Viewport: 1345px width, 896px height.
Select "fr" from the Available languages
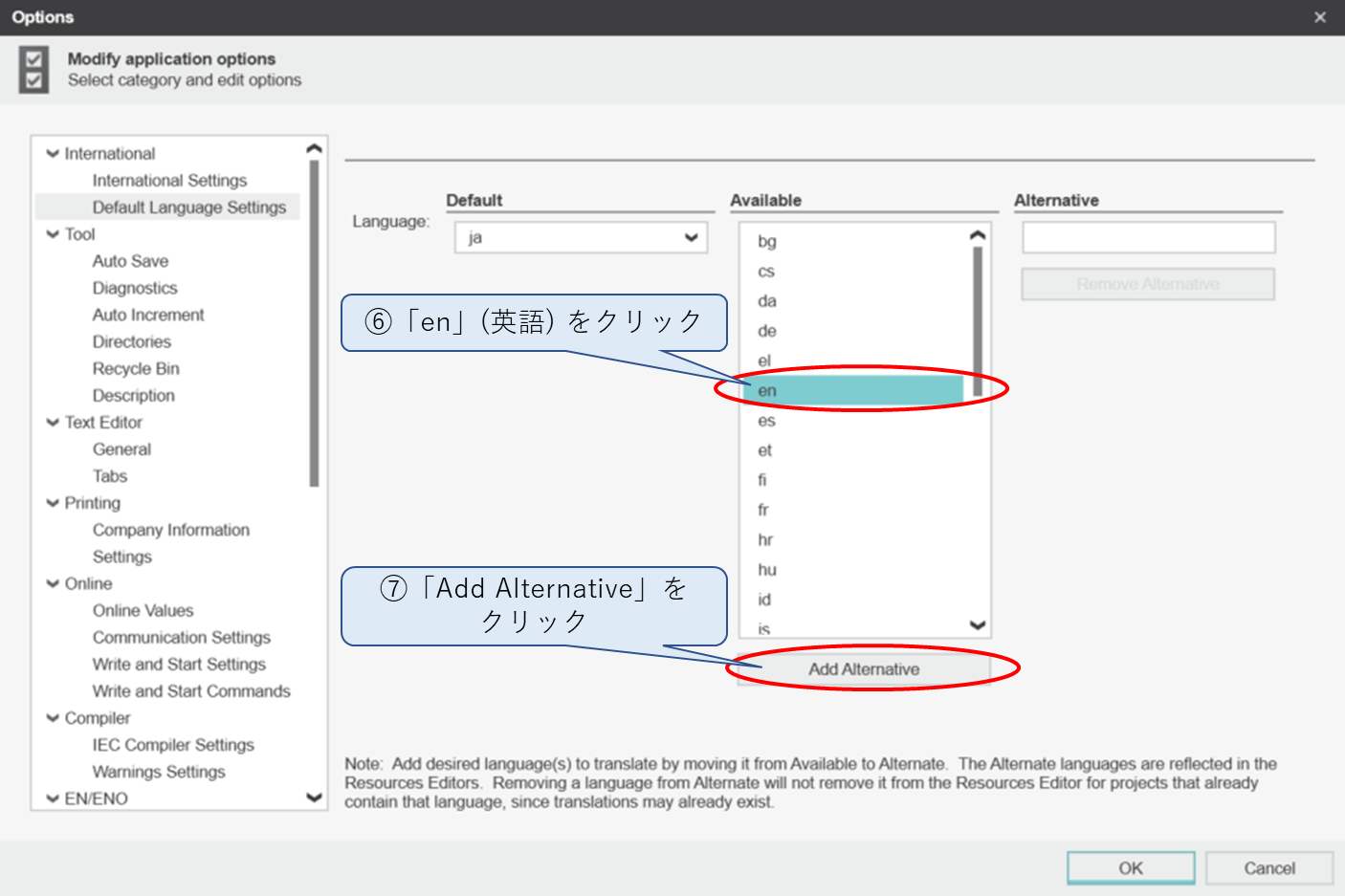coord(762,510)
